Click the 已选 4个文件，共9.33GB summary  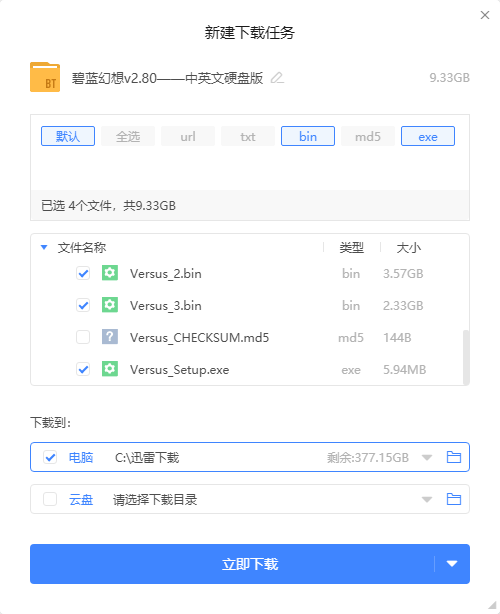[108, 206]
